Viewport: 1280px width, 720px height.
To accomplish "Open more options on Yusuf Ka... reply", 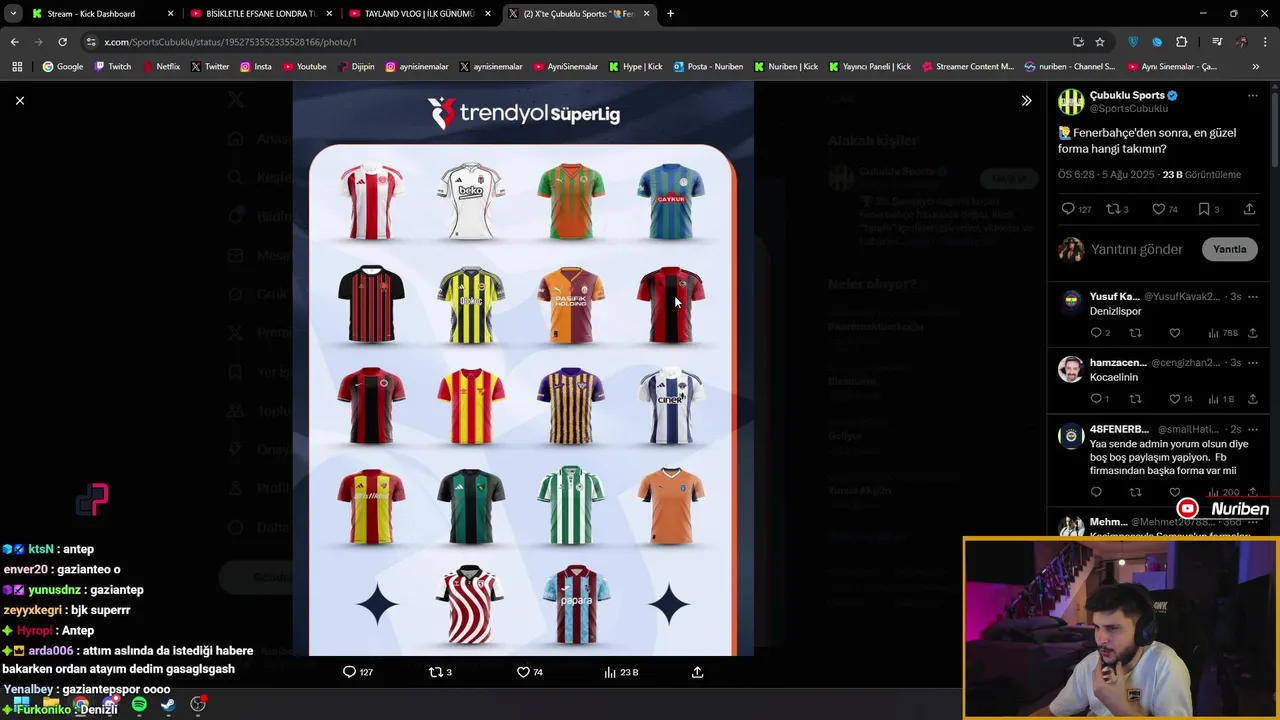I will pyautogui.click(x=1252, y=296).
